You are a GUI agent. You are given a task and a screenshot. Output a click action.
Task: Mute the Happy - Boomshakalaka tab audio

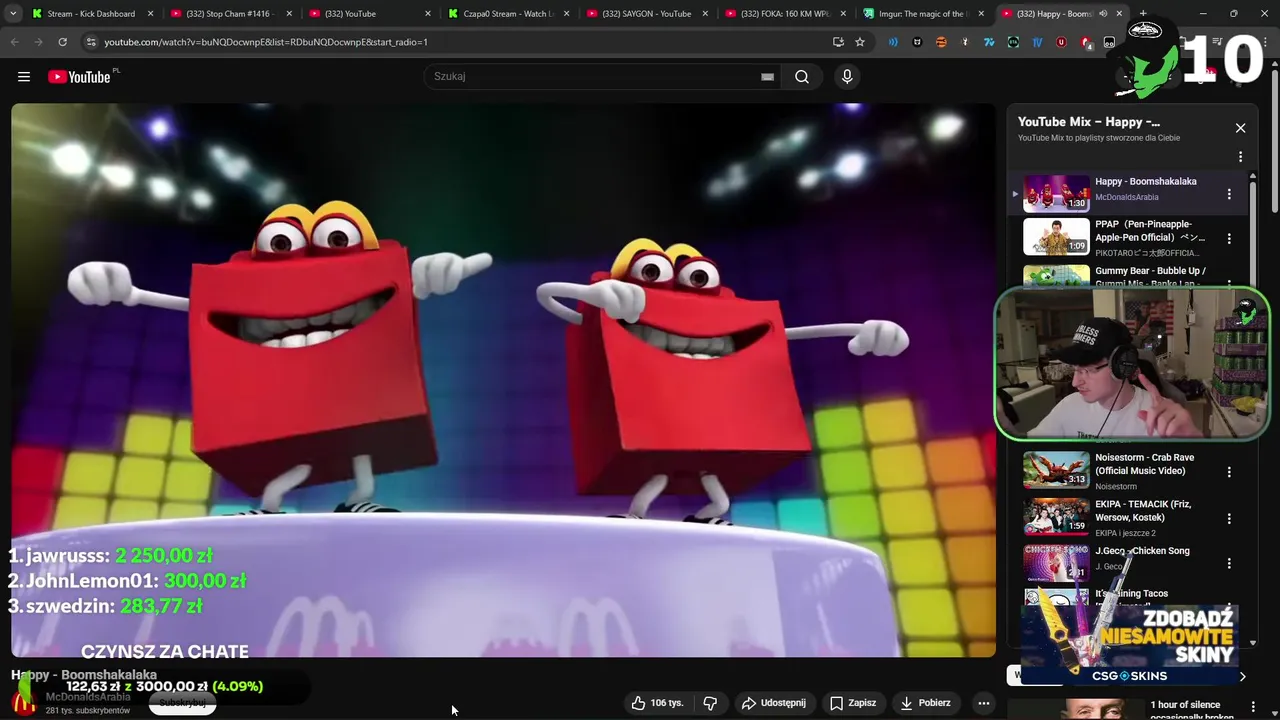point(1103,14)
